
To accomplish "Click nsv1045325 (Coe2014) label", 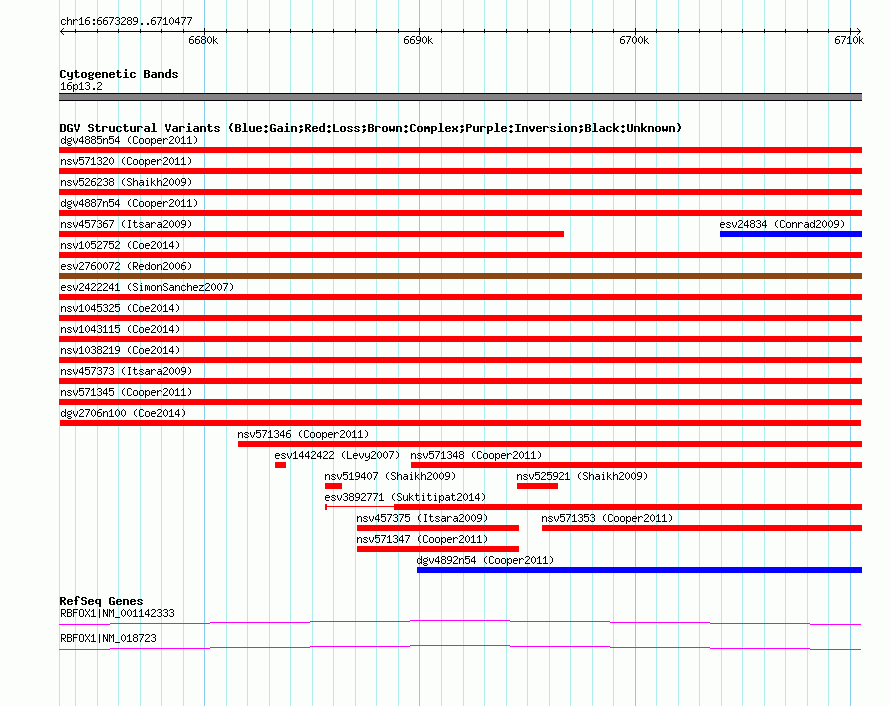I will click(120, 308).
